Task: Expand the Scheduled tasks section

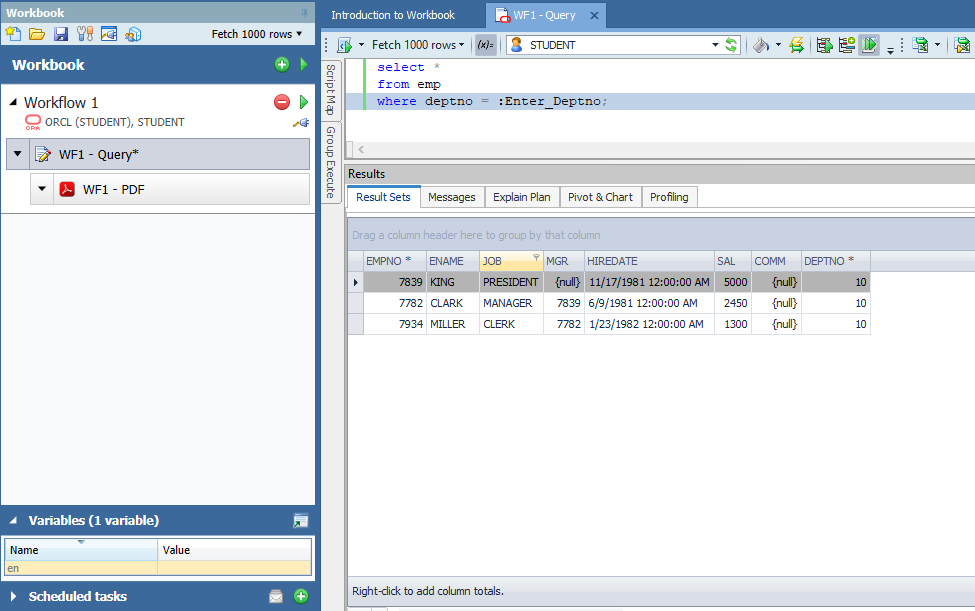Action: (13, 596)
